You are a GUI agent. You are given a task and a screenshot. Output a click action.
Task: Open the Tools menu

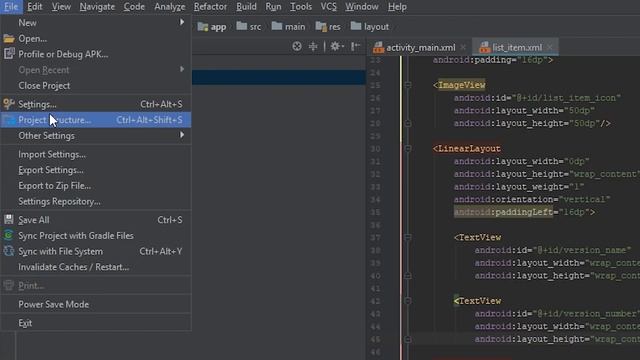tap(301, 7)
